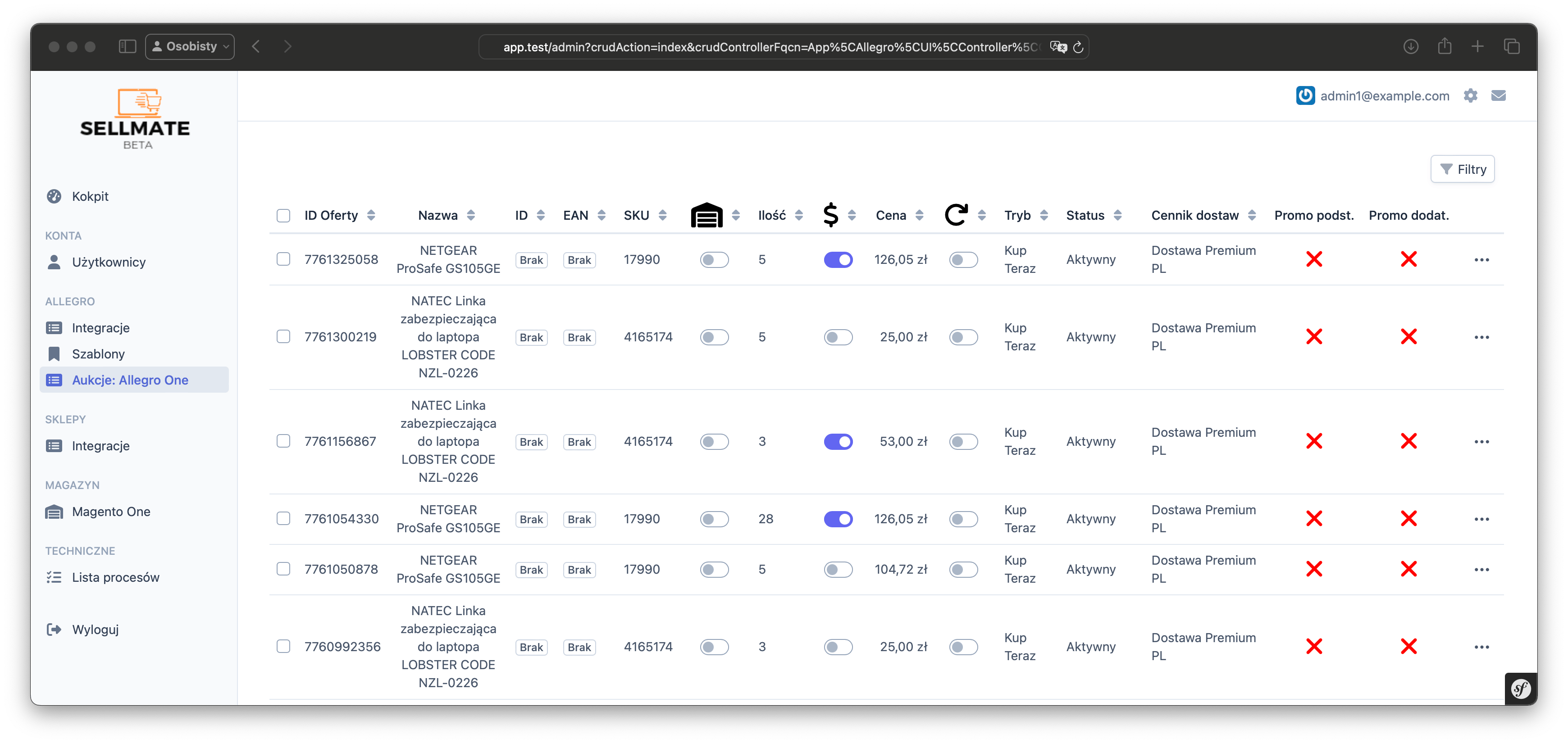Open the envelope messages icon
This screenshot has height=743, width=1568.
point(1499,95)
